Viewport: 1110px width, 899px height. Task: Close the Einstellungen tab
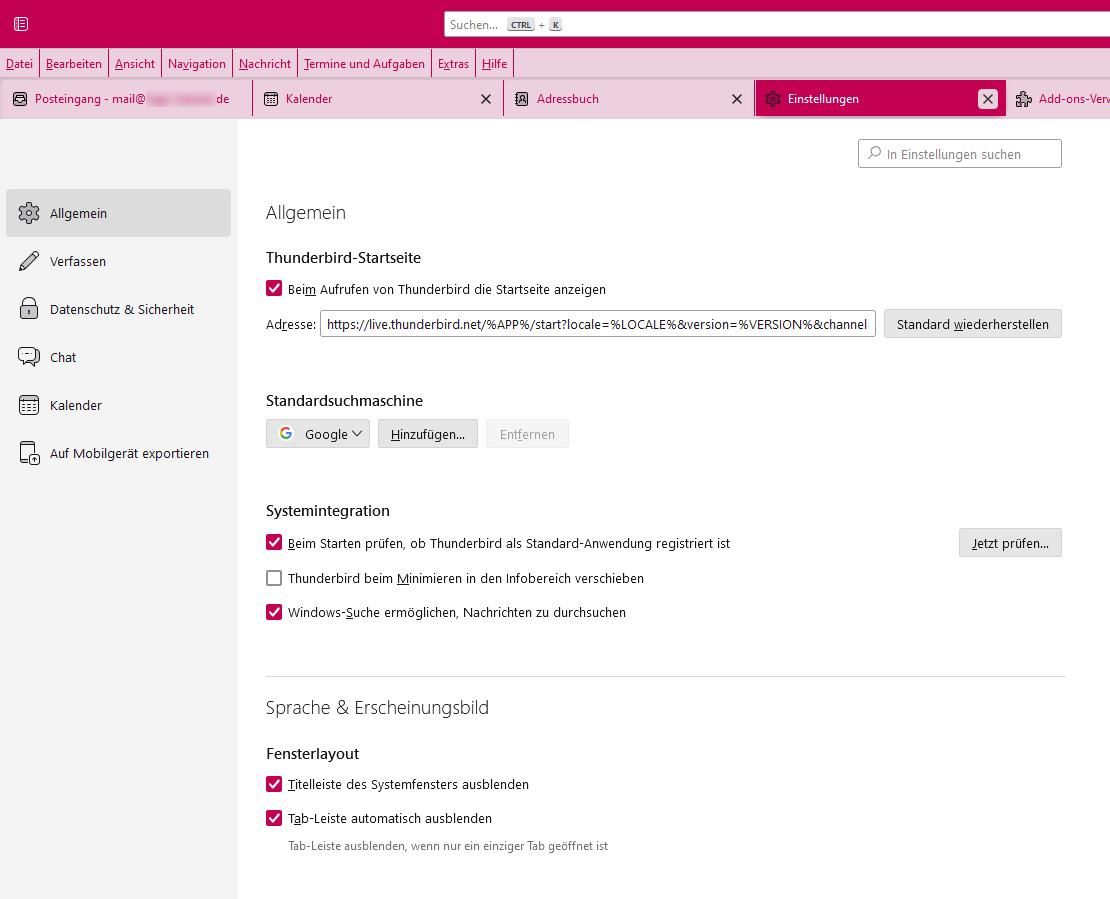pos(987,99)
